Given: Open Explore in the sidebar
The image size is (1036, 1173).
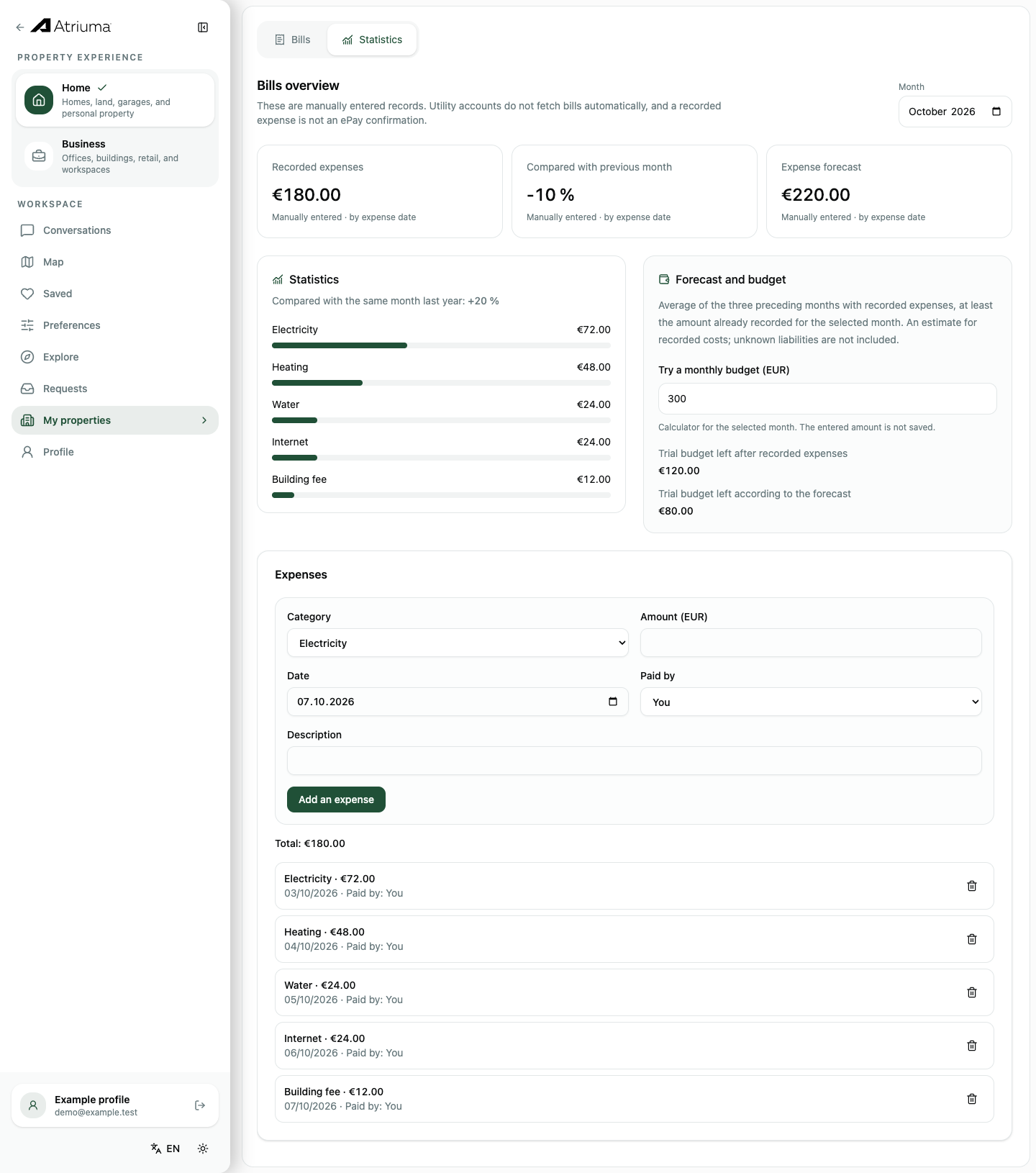Looking at the screenshot, I should pos(115,357).
